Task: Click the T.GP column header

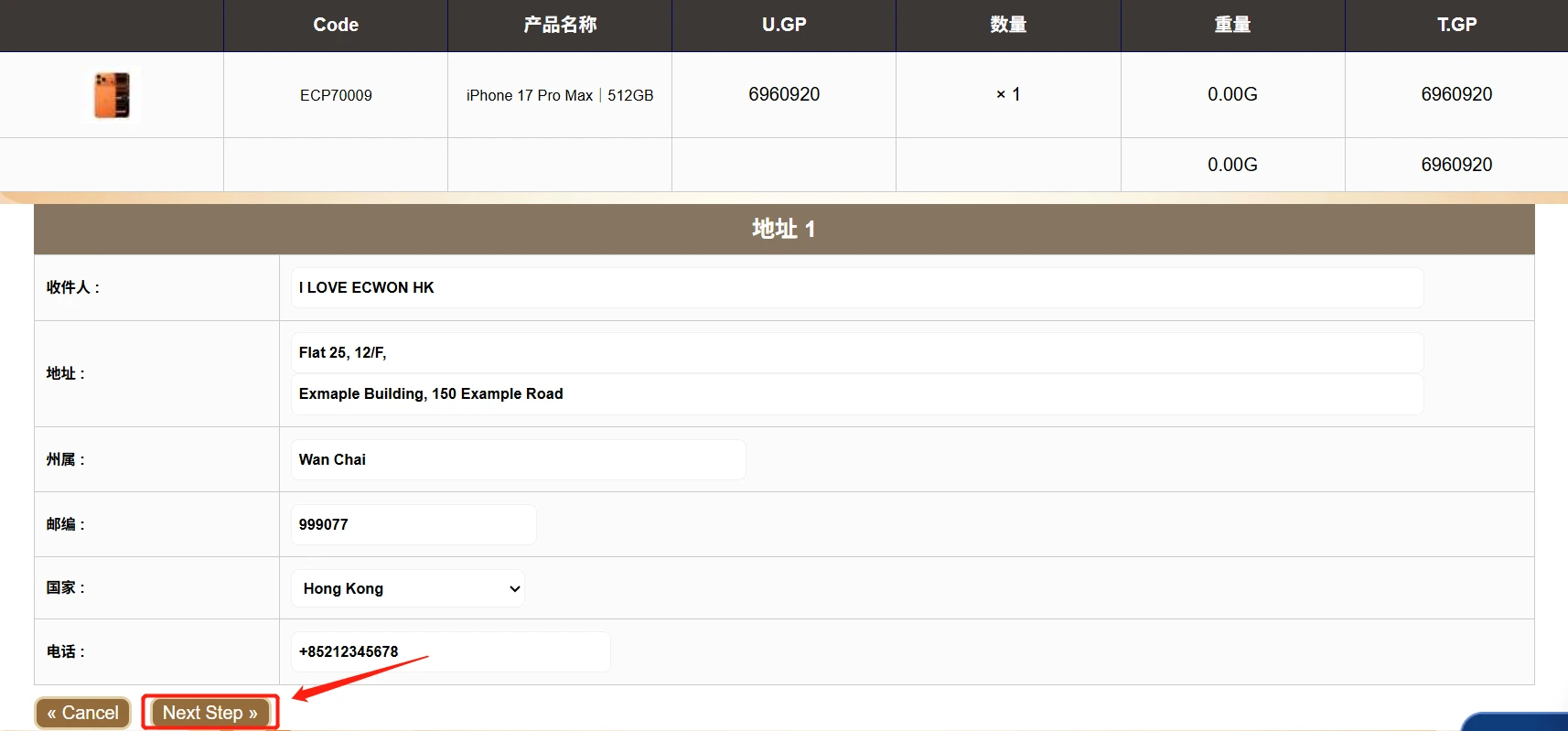Action: click(1456, 25)
